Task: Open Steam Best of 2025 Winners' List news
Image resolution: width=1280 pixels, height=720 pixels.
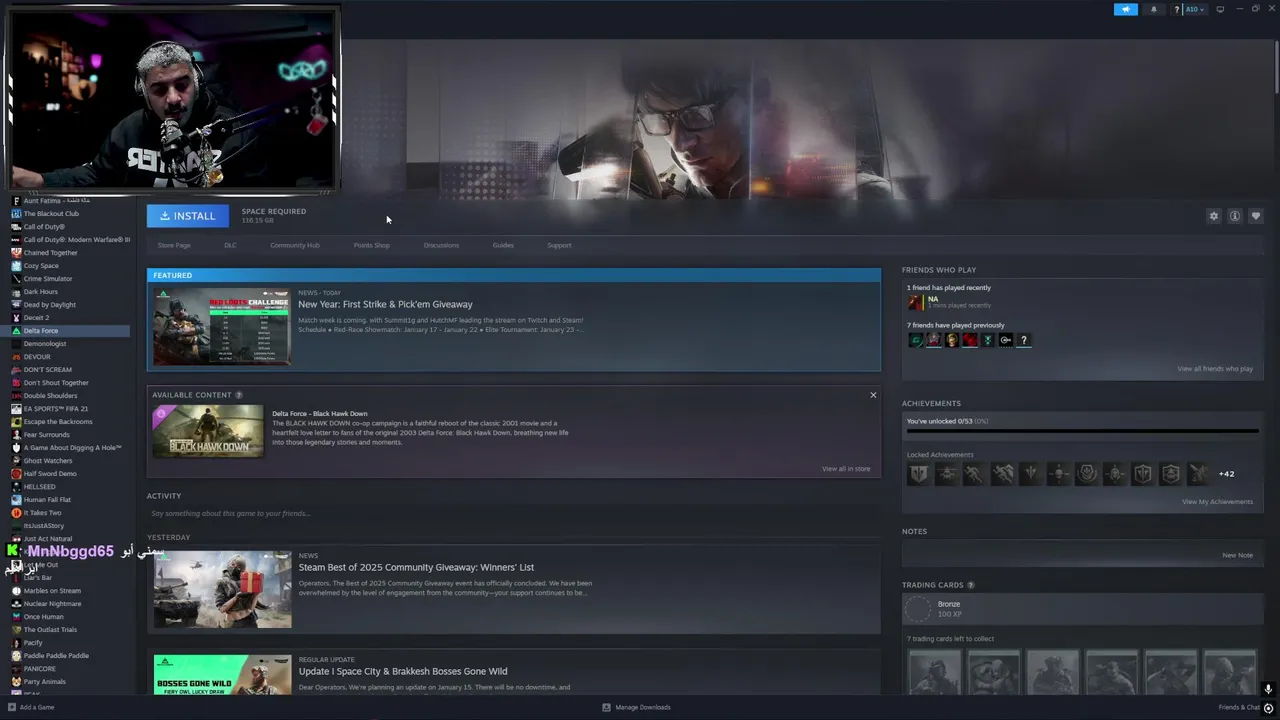Action: pyautogui.click(x=416, y=567)
